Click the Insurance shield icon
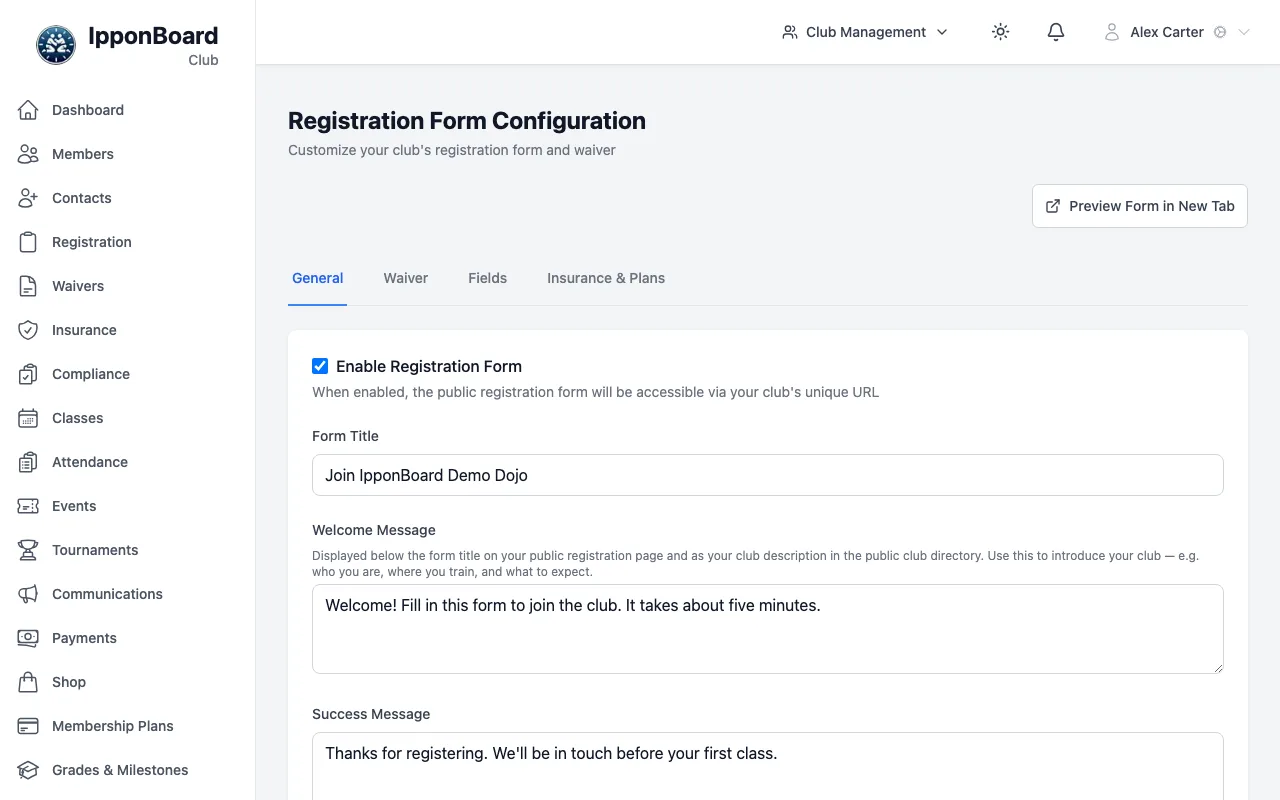Viewport: 1280px width, 800px height. pos(28,330)
